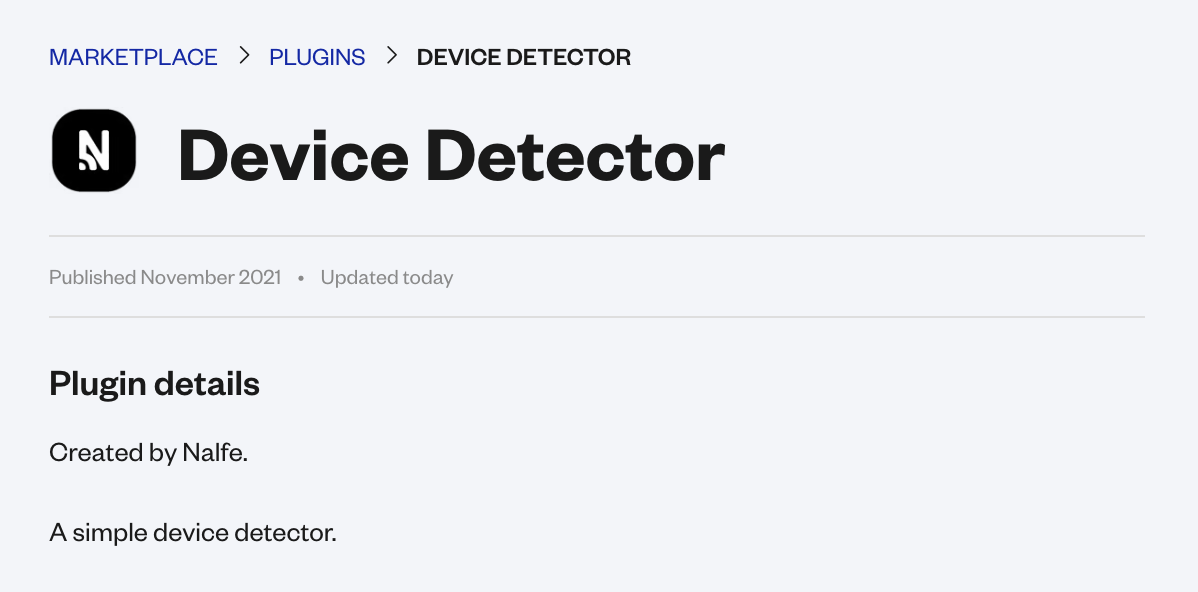This screenshot has width=1198, height=592.
Task: Click the chevron after PLUGINS
Action: (x=392, y=56)
